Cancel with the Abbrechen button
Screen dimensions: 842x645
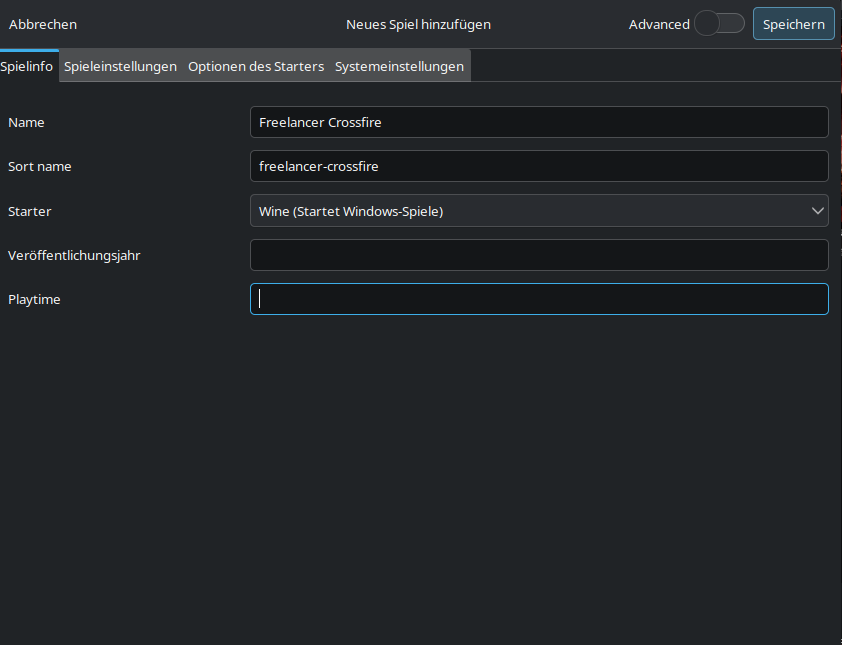[x=43, y=24]
